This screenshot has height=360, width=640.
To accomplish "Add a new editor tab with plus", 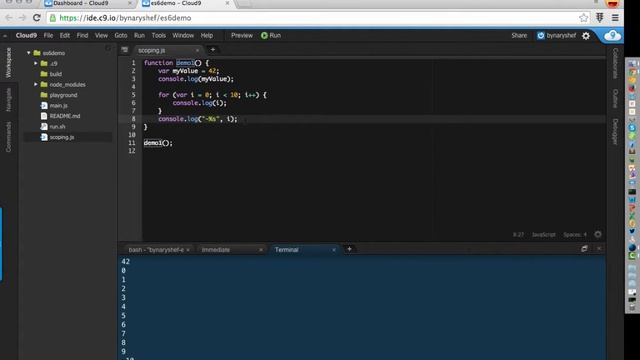I will [213, 49].
